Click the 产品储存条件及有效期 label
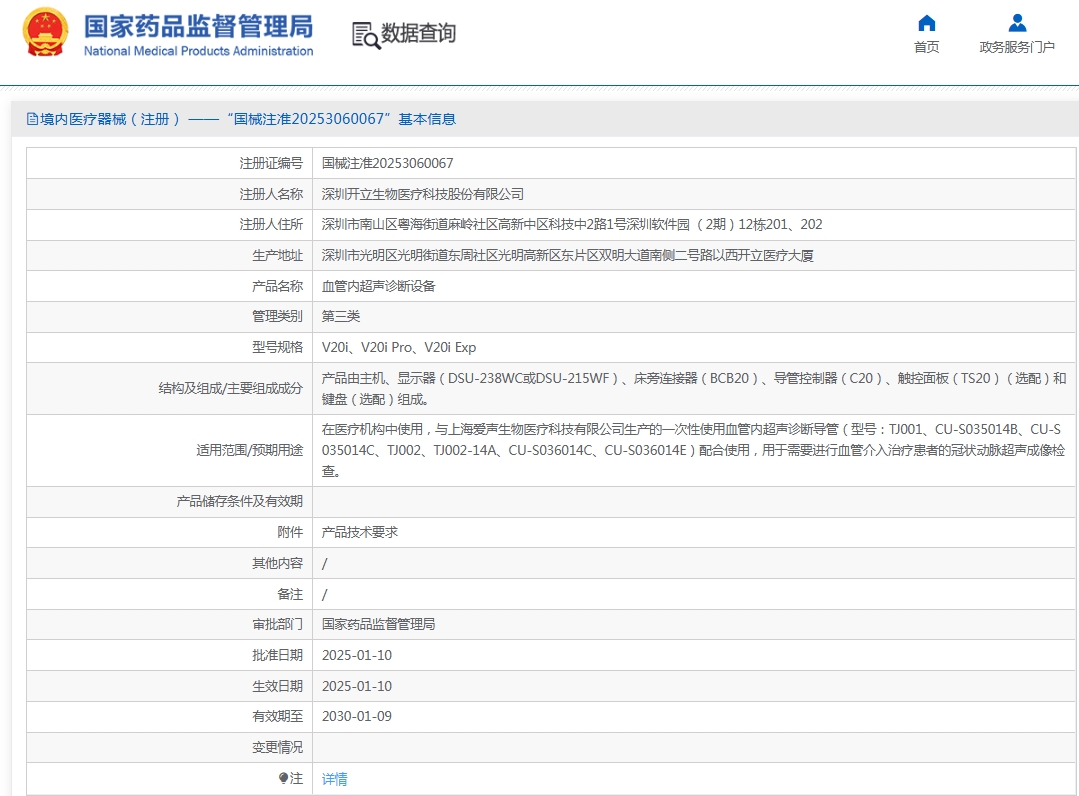 (x=239, y=502)
